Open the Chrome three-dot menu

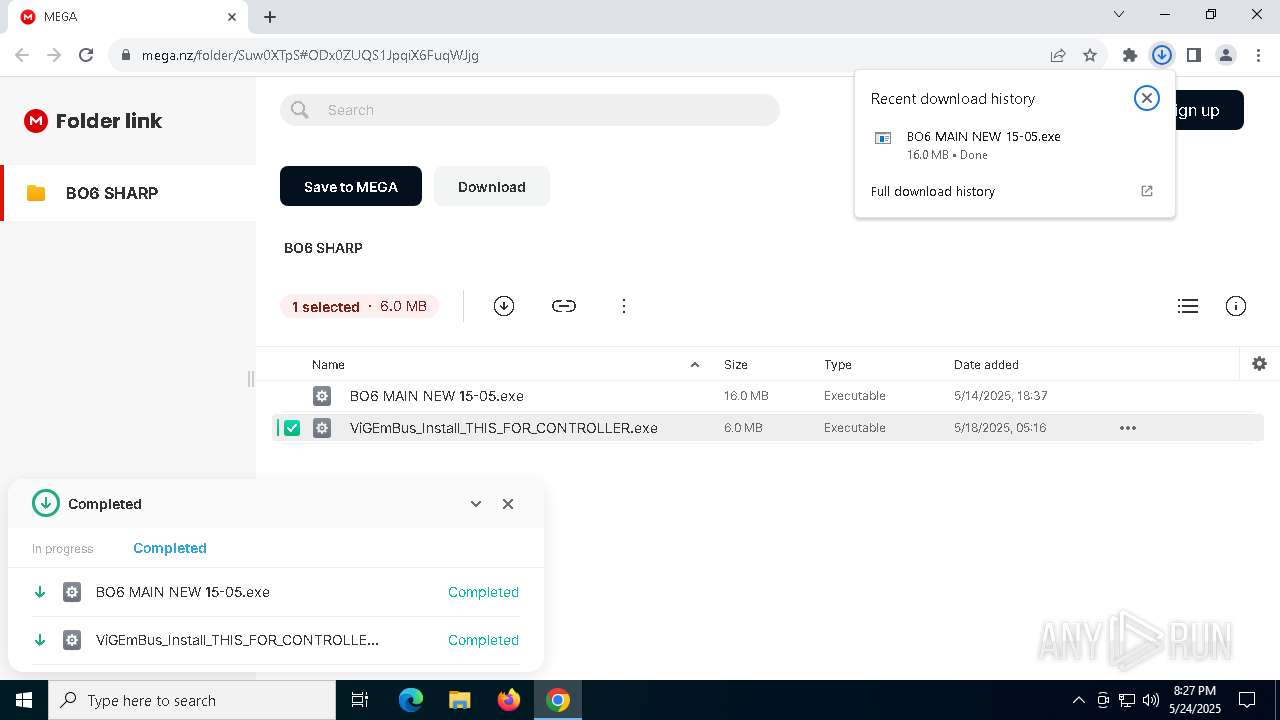(1258, 55)
